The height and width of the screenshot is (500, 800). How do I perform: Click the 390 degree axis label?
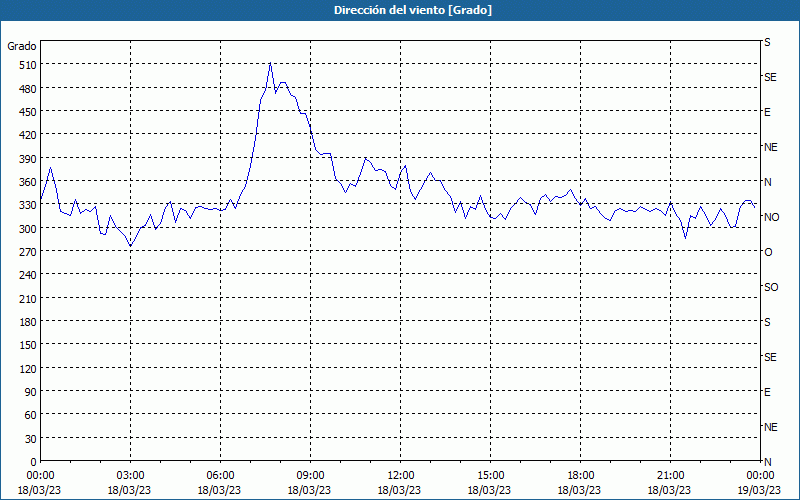pyautogui.click(x=28, y=159)
